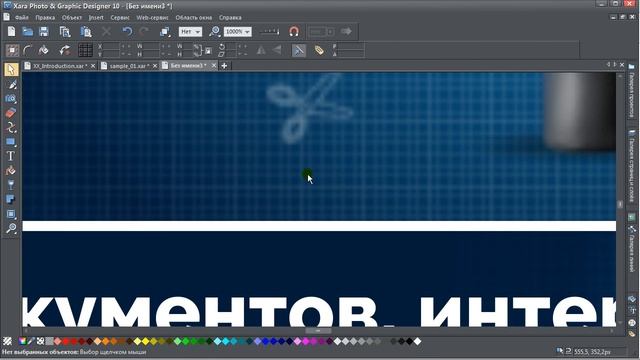Click the Names tag icon
The height and width of the screenshot is (360, 640).
pyautogui.click(x=319, y=50)
